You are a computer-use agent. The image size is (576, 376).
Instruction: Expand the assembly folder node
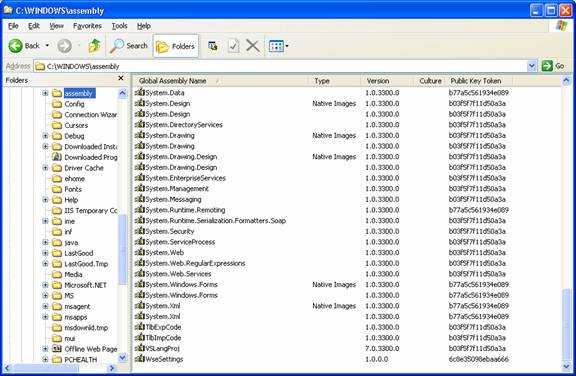(45, 93)
